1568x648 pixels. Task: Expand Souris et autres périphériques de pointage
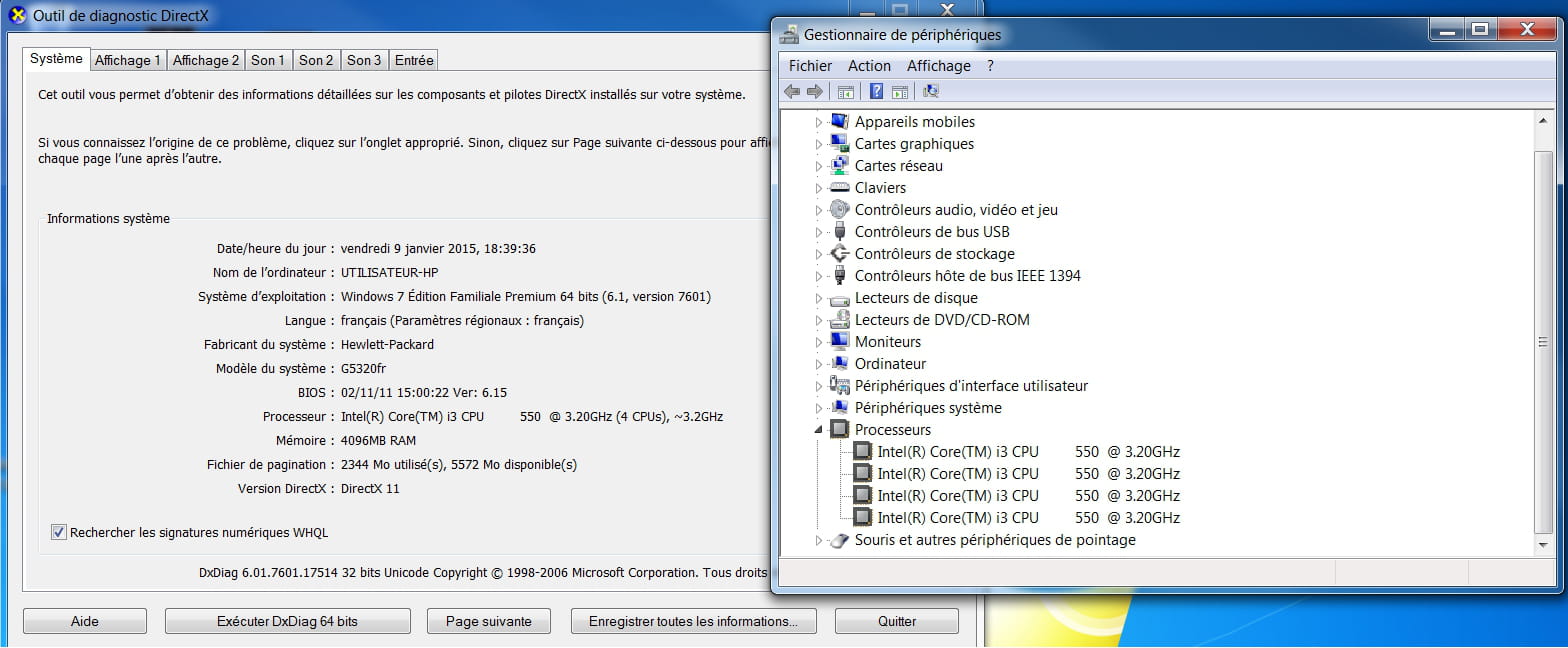[819, 540]
